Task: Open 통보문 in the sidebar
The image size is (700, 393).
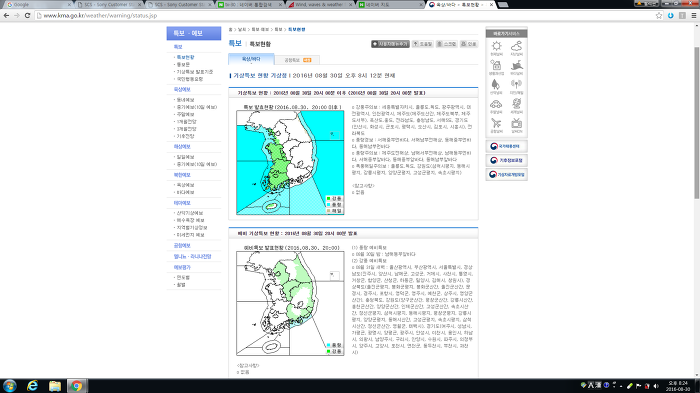Action: [183, 65]
